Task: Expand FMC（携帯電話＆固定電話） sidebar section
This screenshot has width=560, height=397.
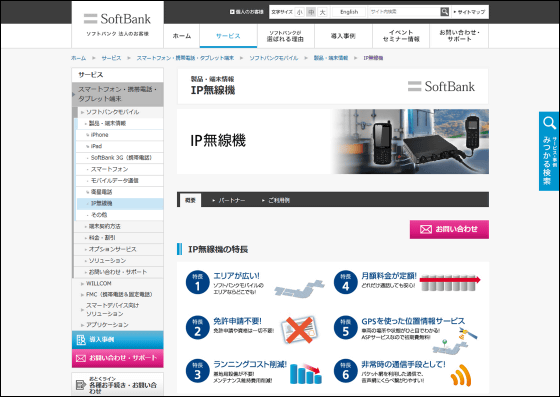Action: (118, 295)
